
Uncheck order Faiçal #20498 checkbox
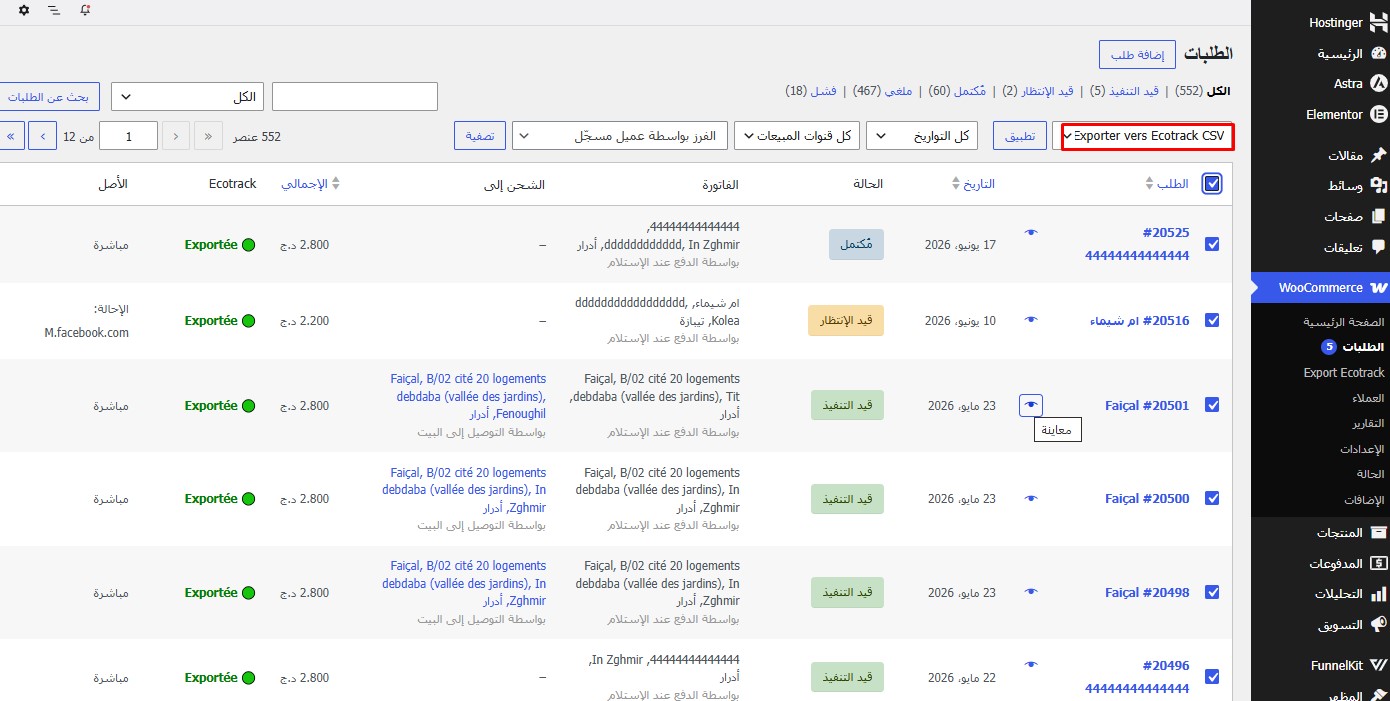pyautogui.click(x=1212, y=592)
